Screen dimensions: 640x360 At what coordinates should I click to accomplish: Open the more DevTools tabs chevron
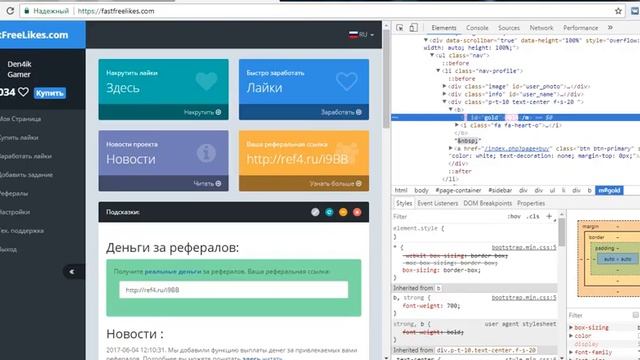pos(610,28)
